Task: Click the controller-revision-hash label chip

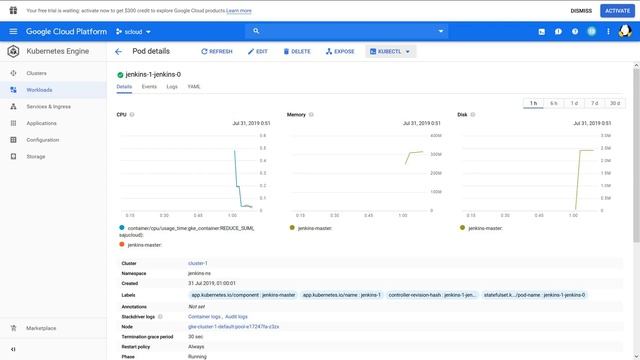Action: [x=432, y=295]
